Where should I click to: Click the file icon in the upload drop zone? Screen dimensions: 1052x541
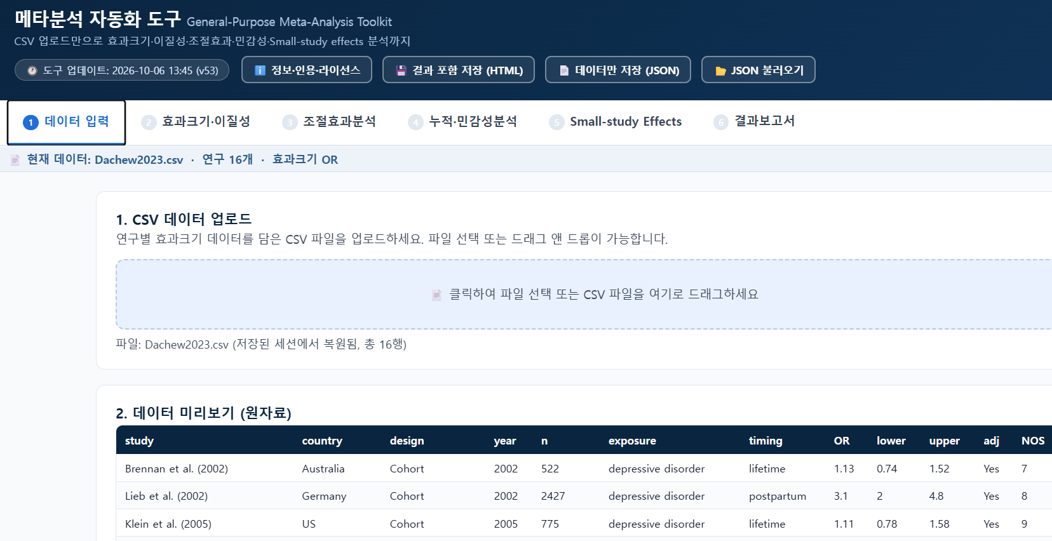(437, 295)
